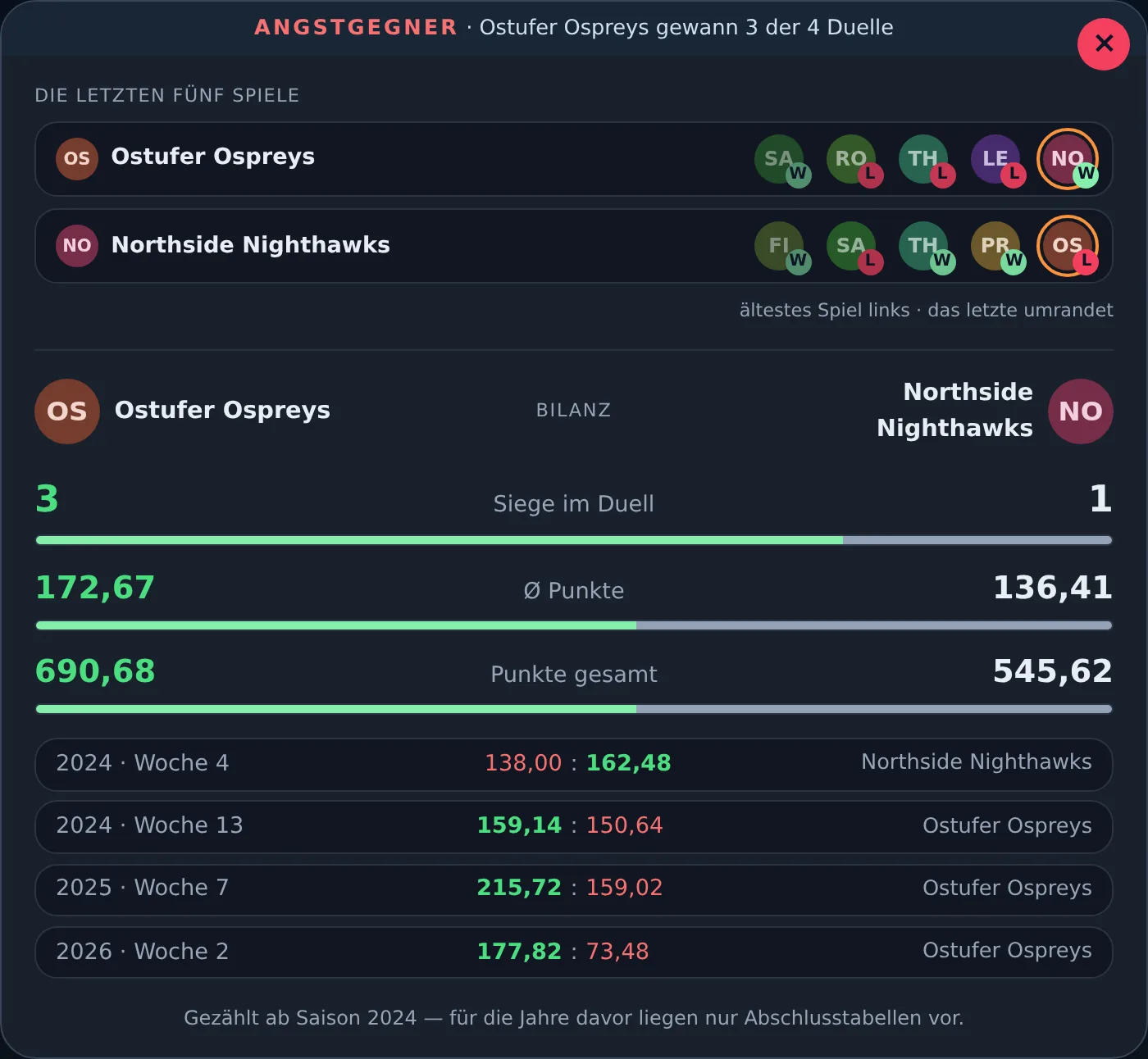Click the score 215,72 in Woche 7 row
The width and height of the screenshot is (1148, 1059).
coord(520,888)
